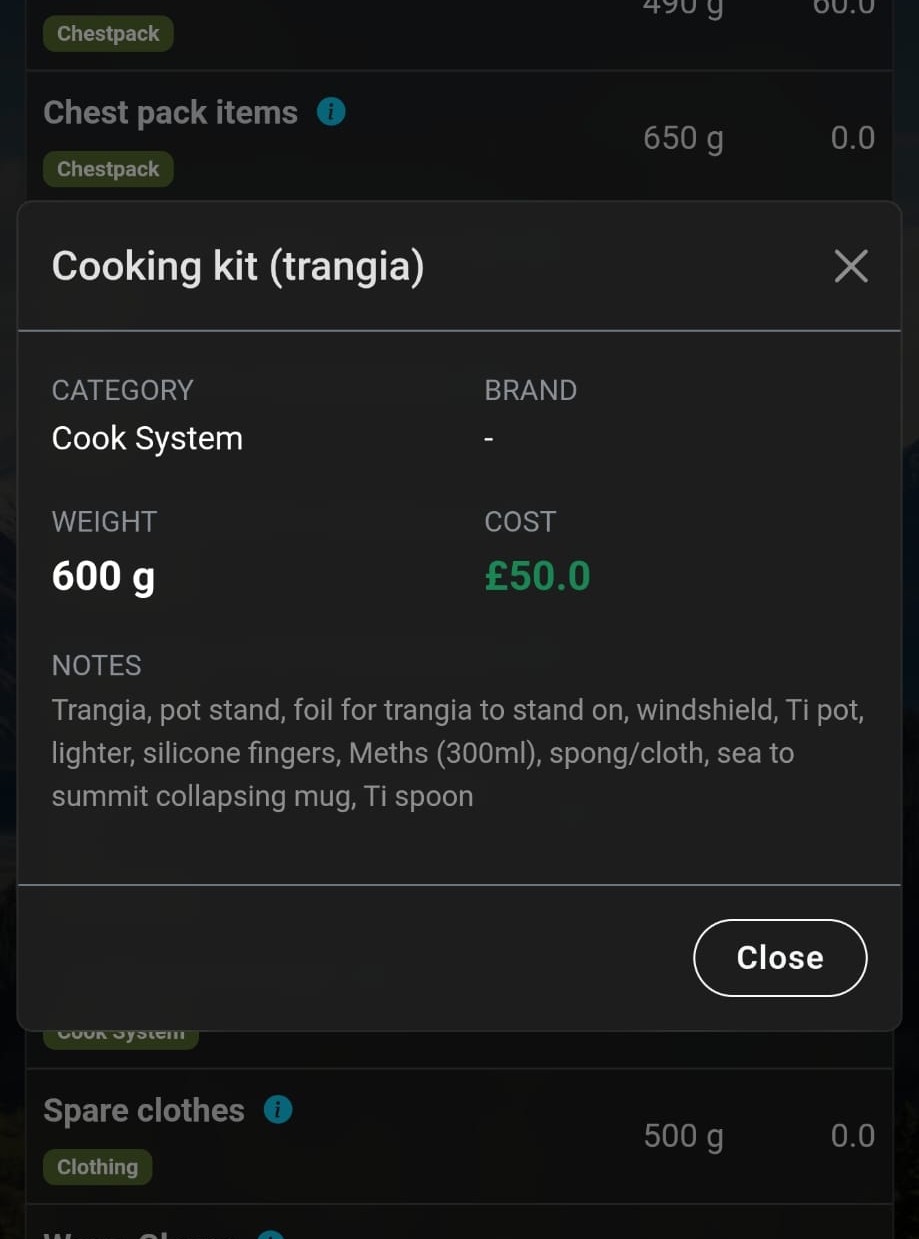The height and width of the screenshot is (1239, 919).
Task: Click the 0.0 cost next to Chest pack items
Action: click(x=852, y=137)
